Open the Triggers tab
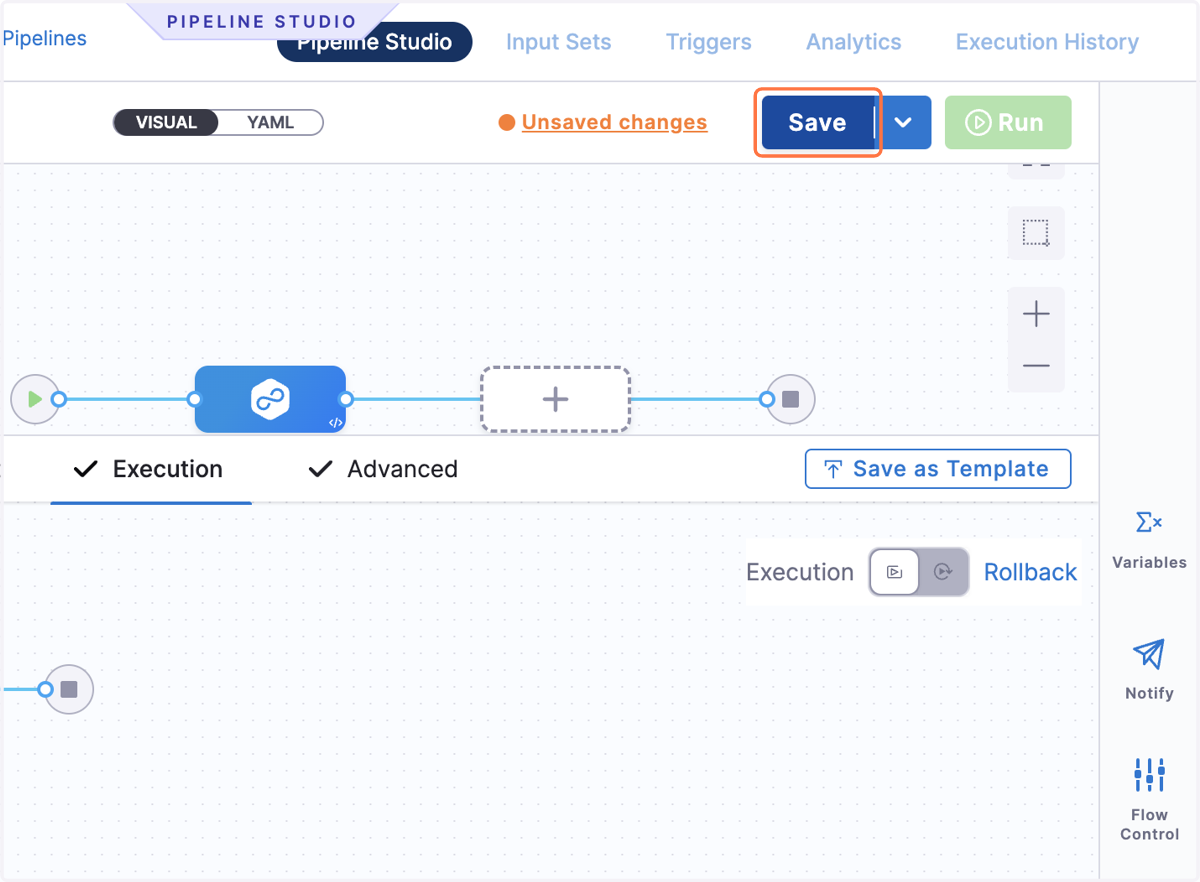1200x882 pixels. point(709,42)
